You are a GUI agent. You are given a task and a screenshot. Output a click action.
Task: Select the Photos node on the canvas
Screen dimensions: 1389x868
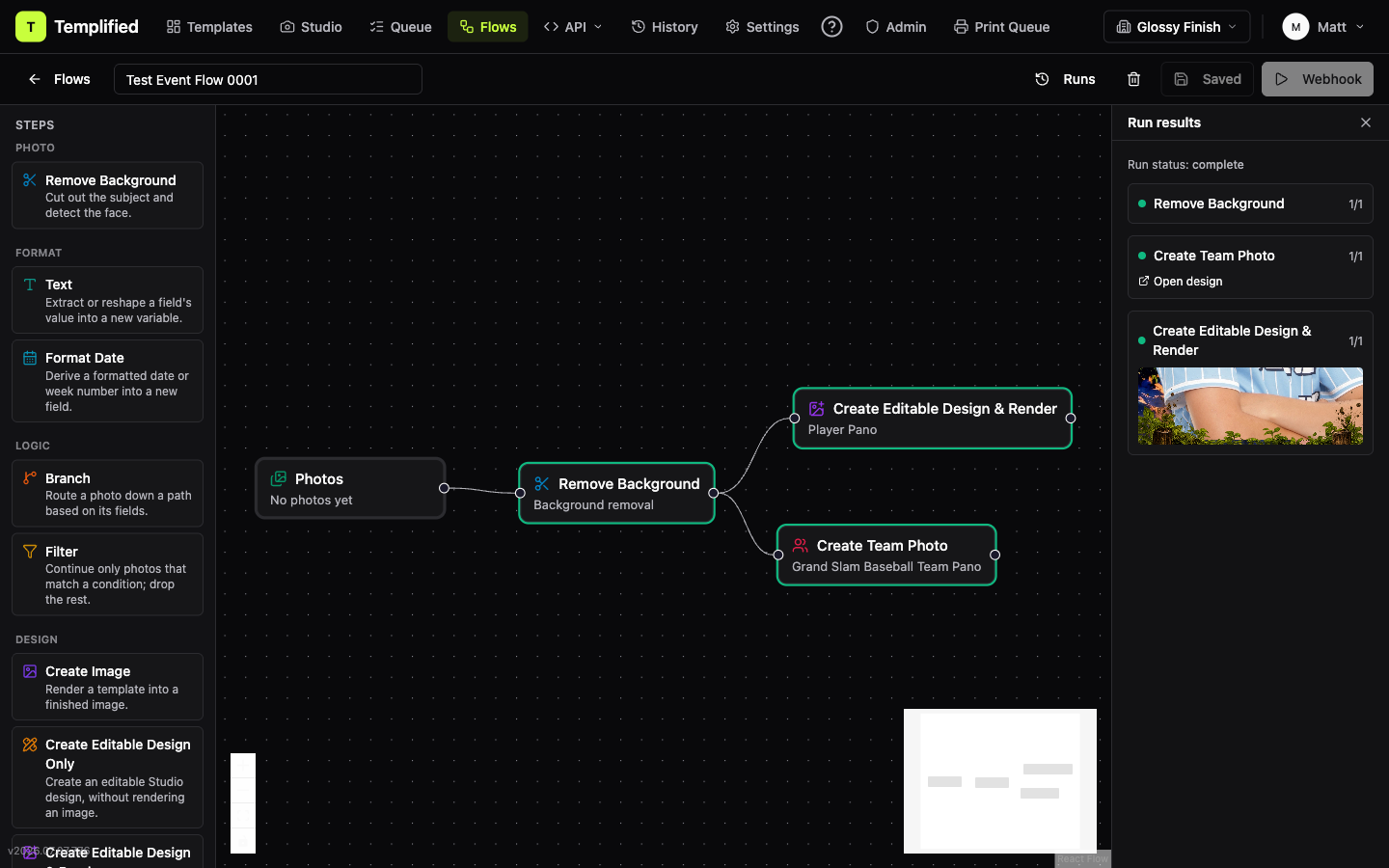350,488
